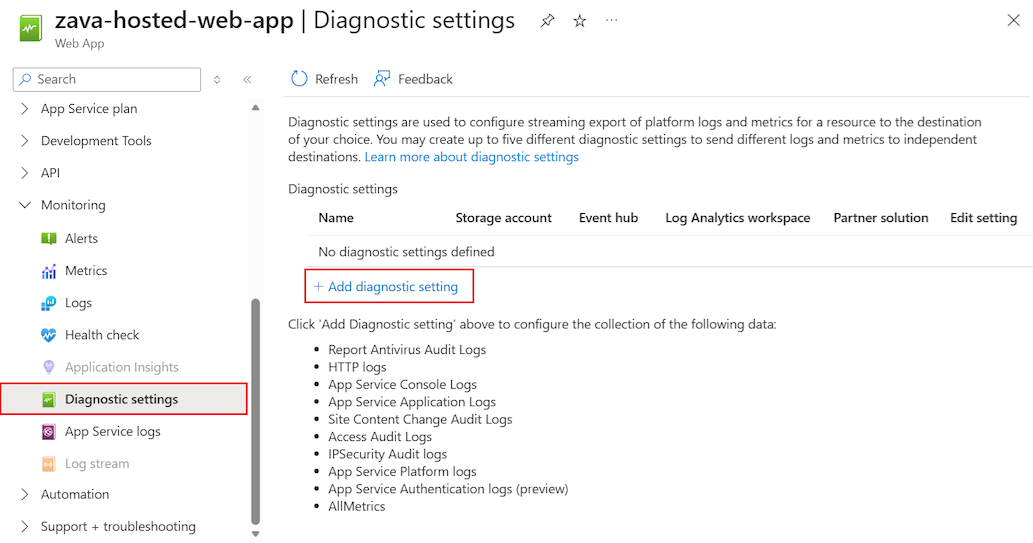Viewport: 1033px width, 543px height.
Task: Open Alerts in the Monitoring menu
Action: pyautogui.click(x=81, y=239)
